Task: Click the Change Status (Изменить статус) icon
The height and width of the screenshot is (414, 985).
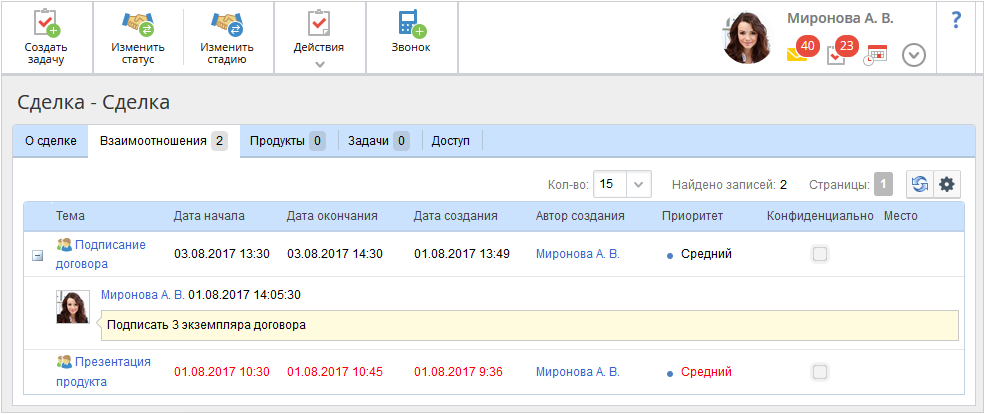Action: pyautogui.click(x=137, y=24)
